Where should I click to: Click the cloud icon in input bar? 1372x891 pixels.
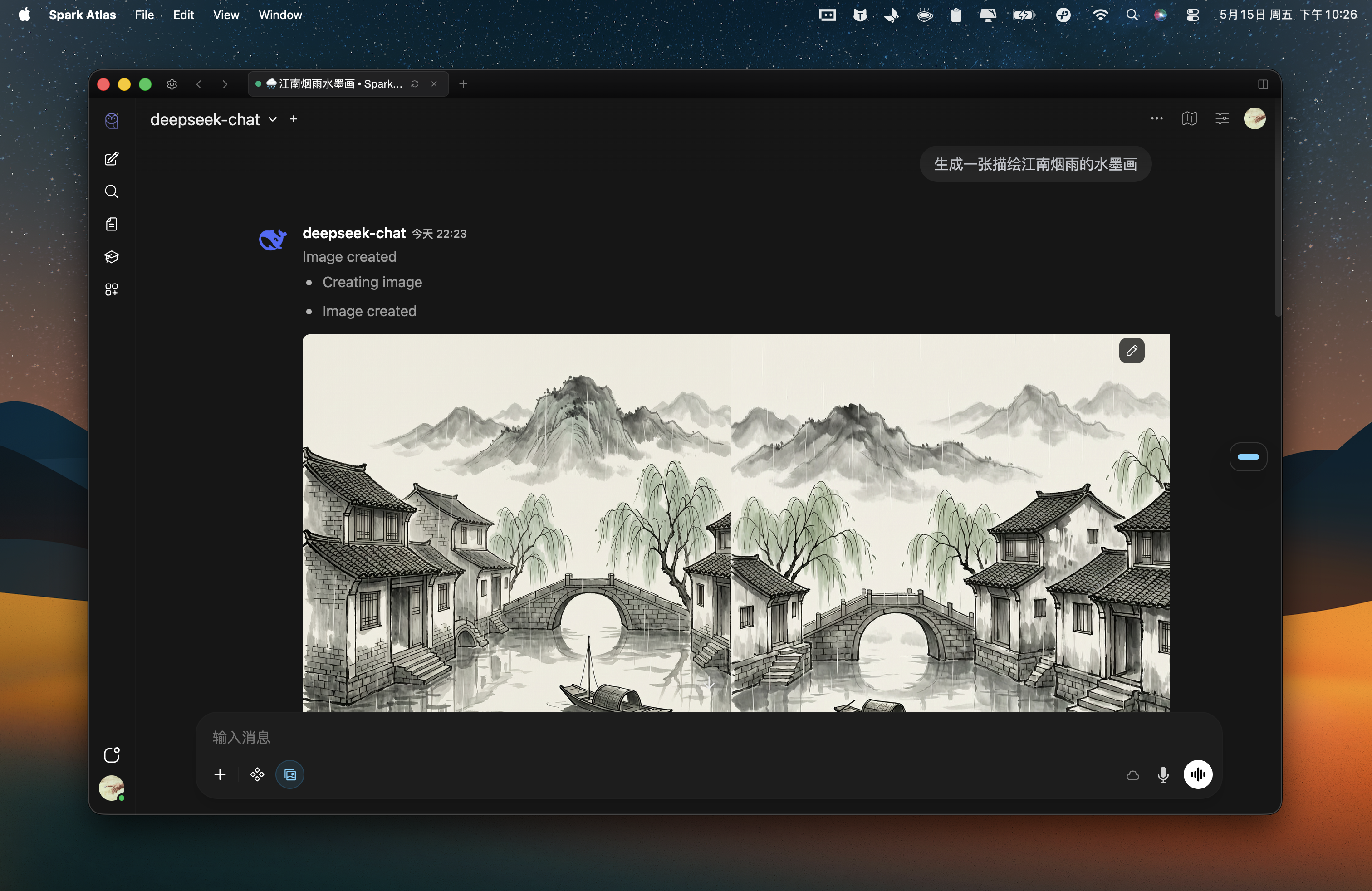point(1133,775)
